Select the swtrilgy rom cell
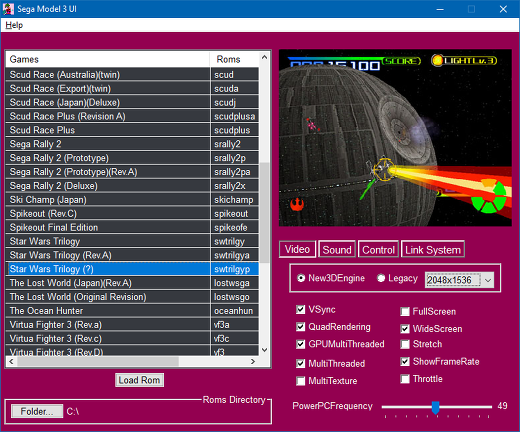This screenshot has height=432, width=520. [235, 241]
